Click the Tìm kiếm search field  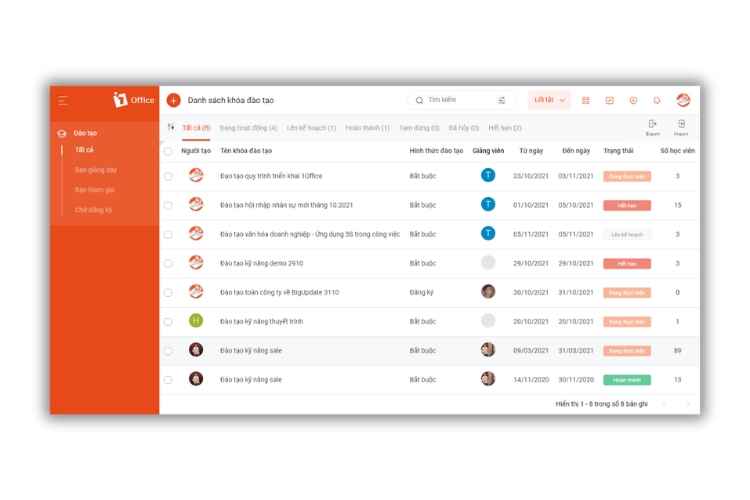coord(460,101)
